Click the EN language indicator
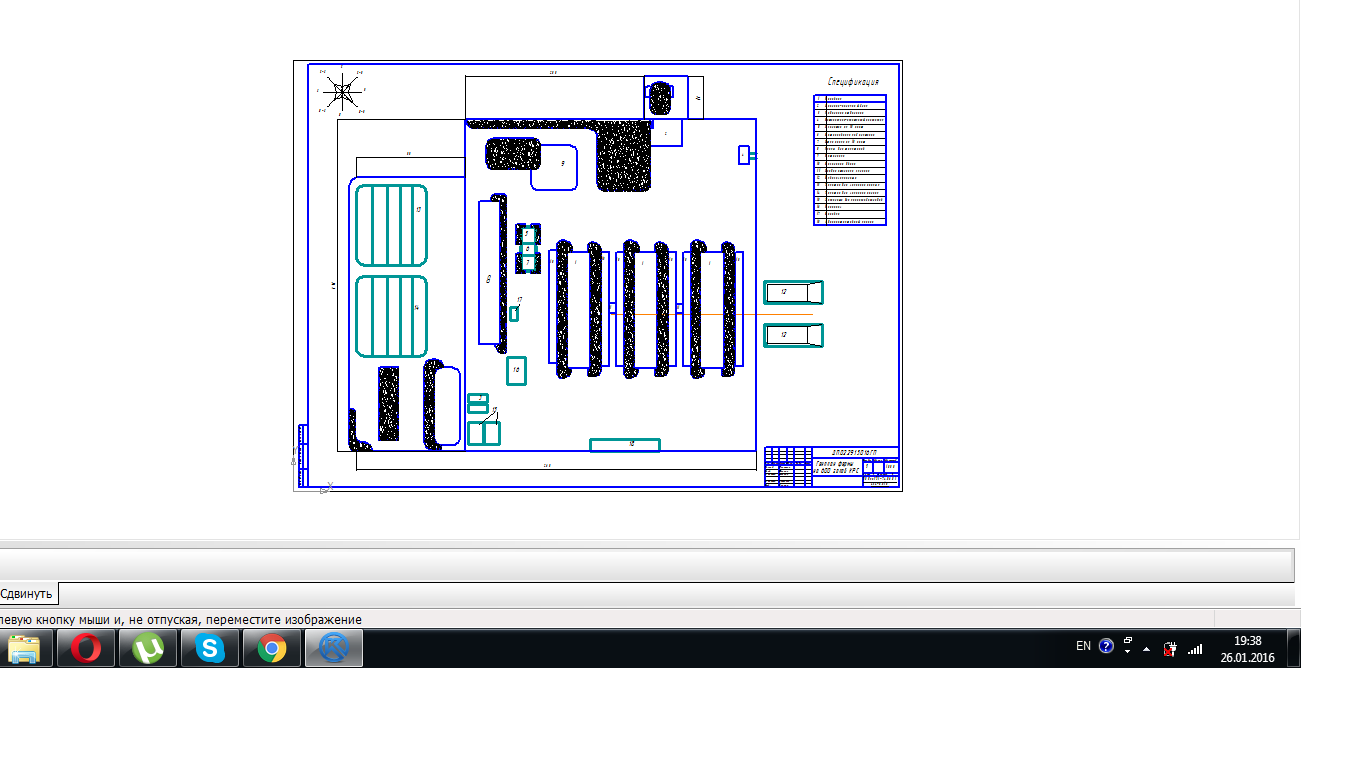Image resolution: width=1366 pixels, height=768 pixels. 1083,646
